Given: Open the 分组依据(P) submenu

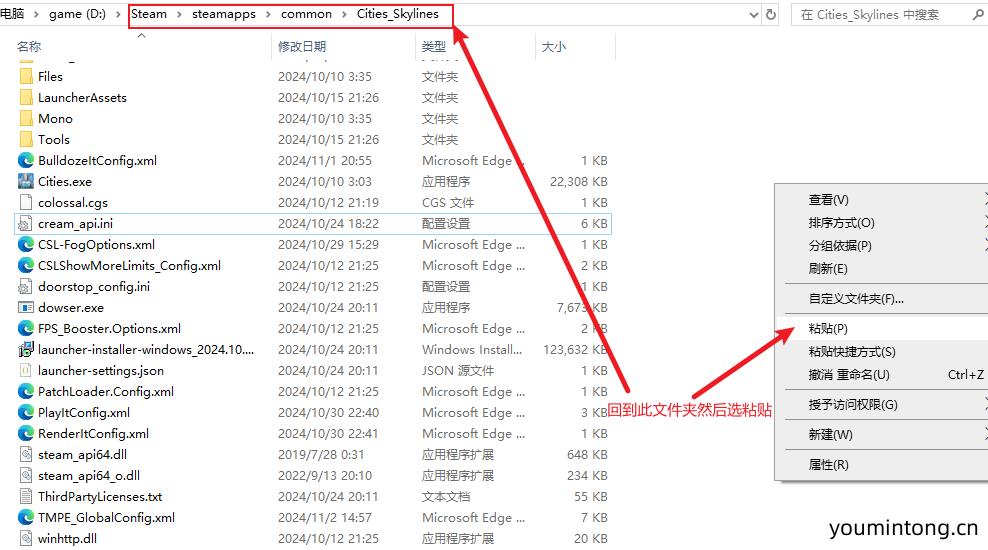Looking at the screenshot, I should pyautogui.click(x=882, y=246).
